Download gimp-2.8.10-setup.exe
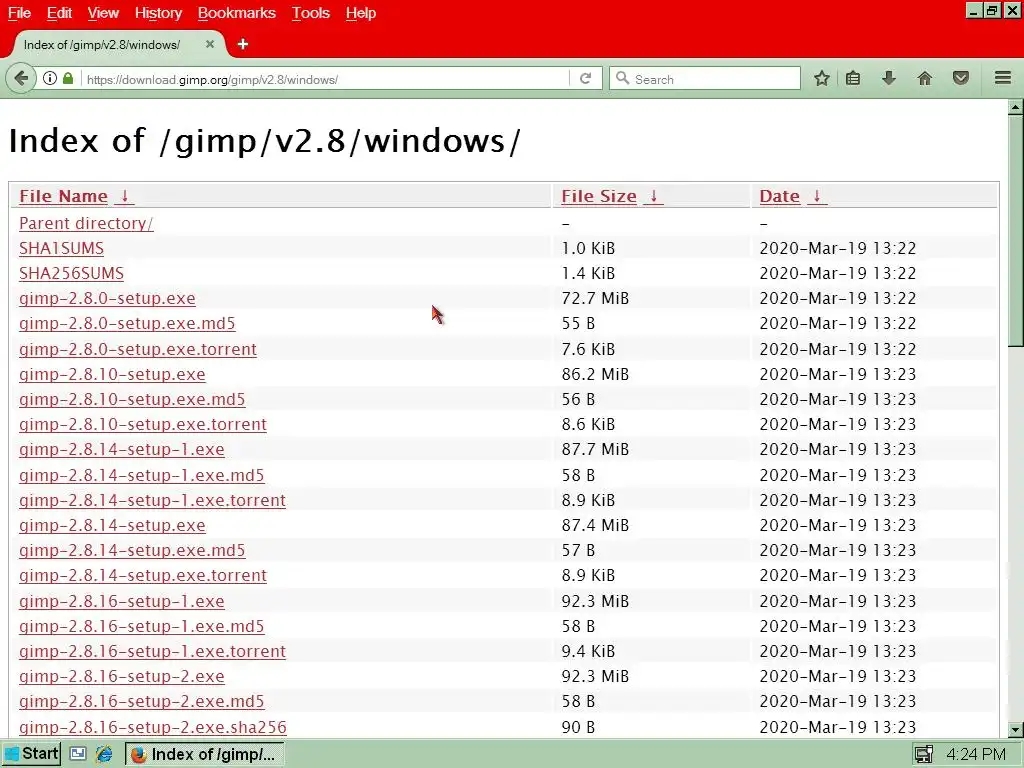Image resolution: width=1024 pixels, height=768 pixels. click(x=112, y=374)
